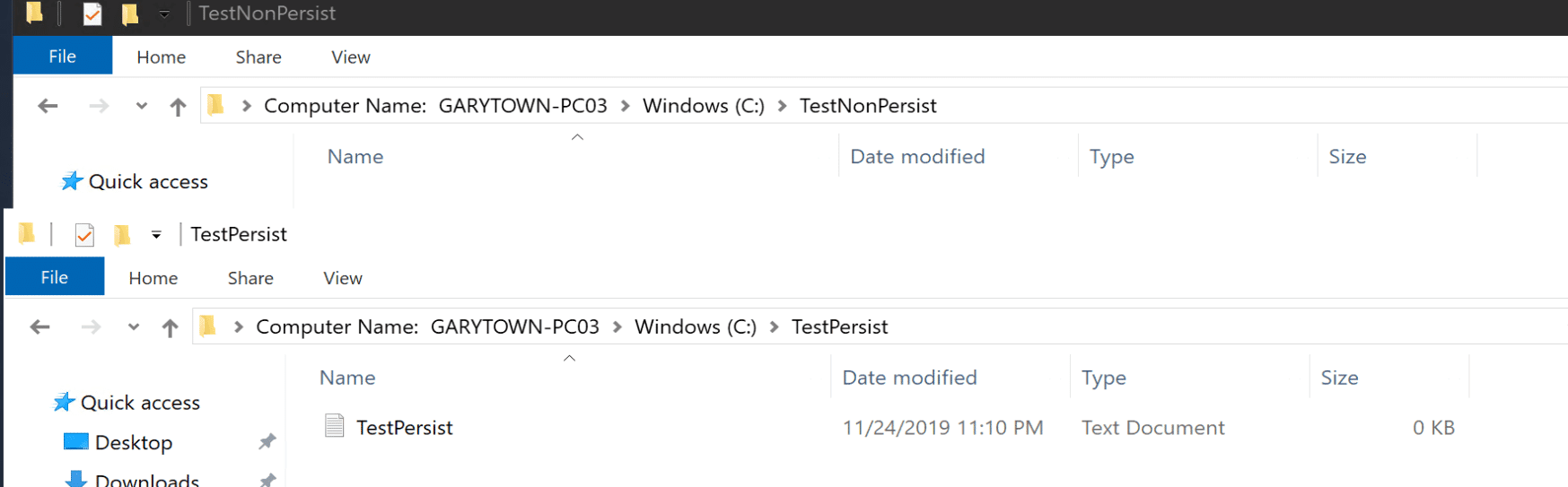
Task: Sort by Date modified column in TestPersist
Action: click(x=909, y=378)
